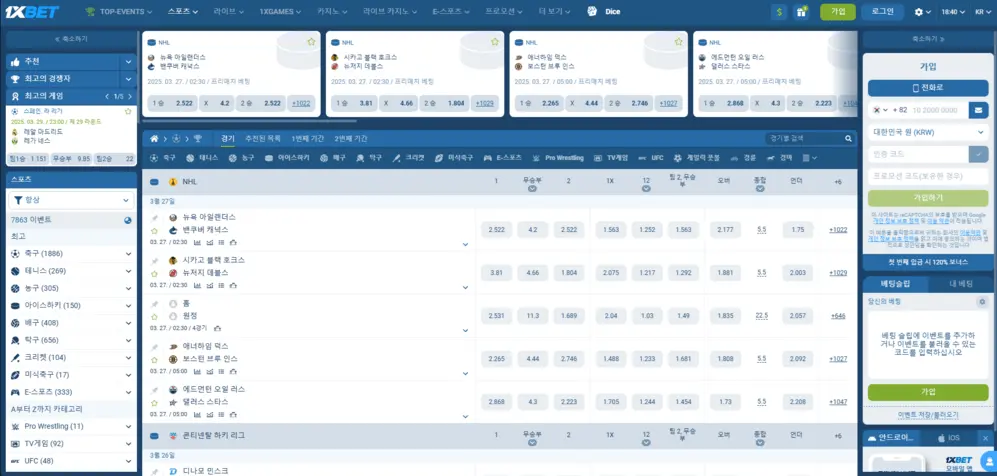Image resolution: width=997 pixels, height=476 pixels.
Task: Open the 라이브 menu
Action: tap(228, 11)
